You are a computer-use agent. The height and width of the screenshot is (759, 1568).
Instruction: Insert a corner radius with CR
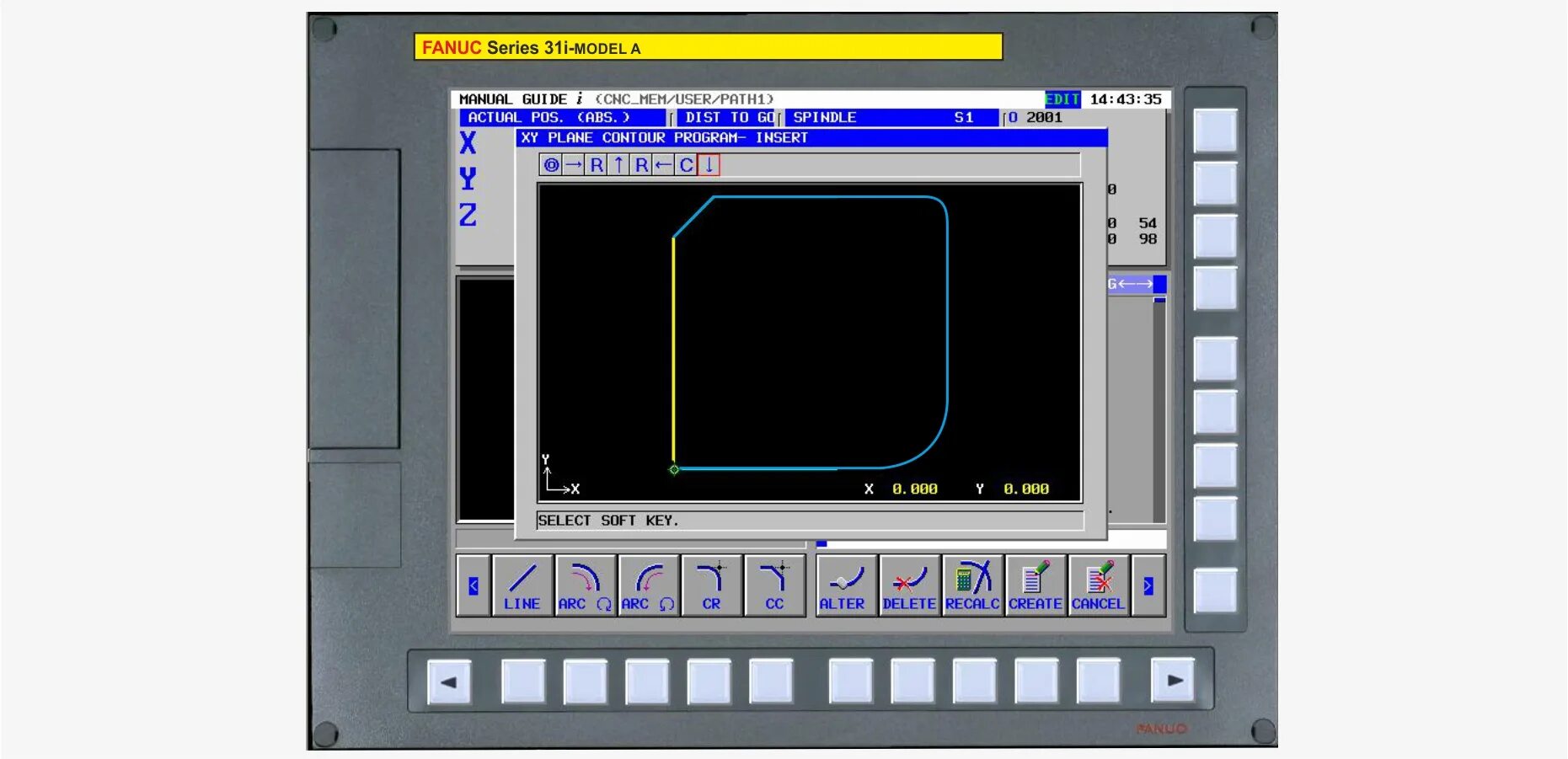point(712,585)
